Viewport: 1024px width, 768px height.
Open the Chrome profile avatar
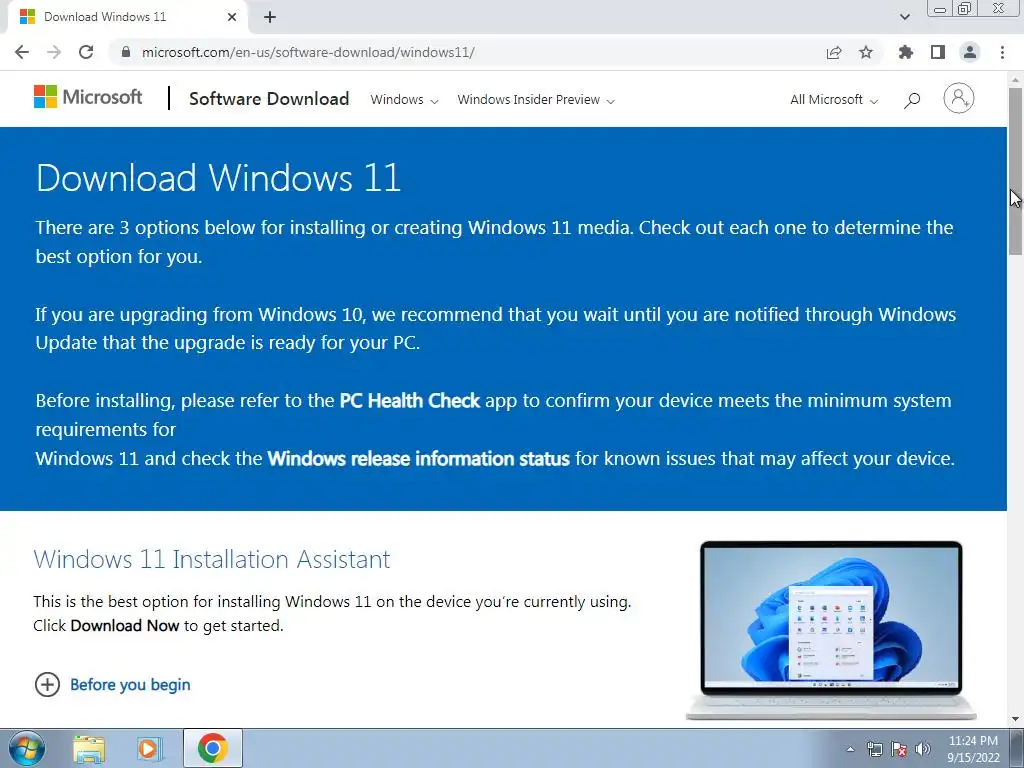[970, 52]
